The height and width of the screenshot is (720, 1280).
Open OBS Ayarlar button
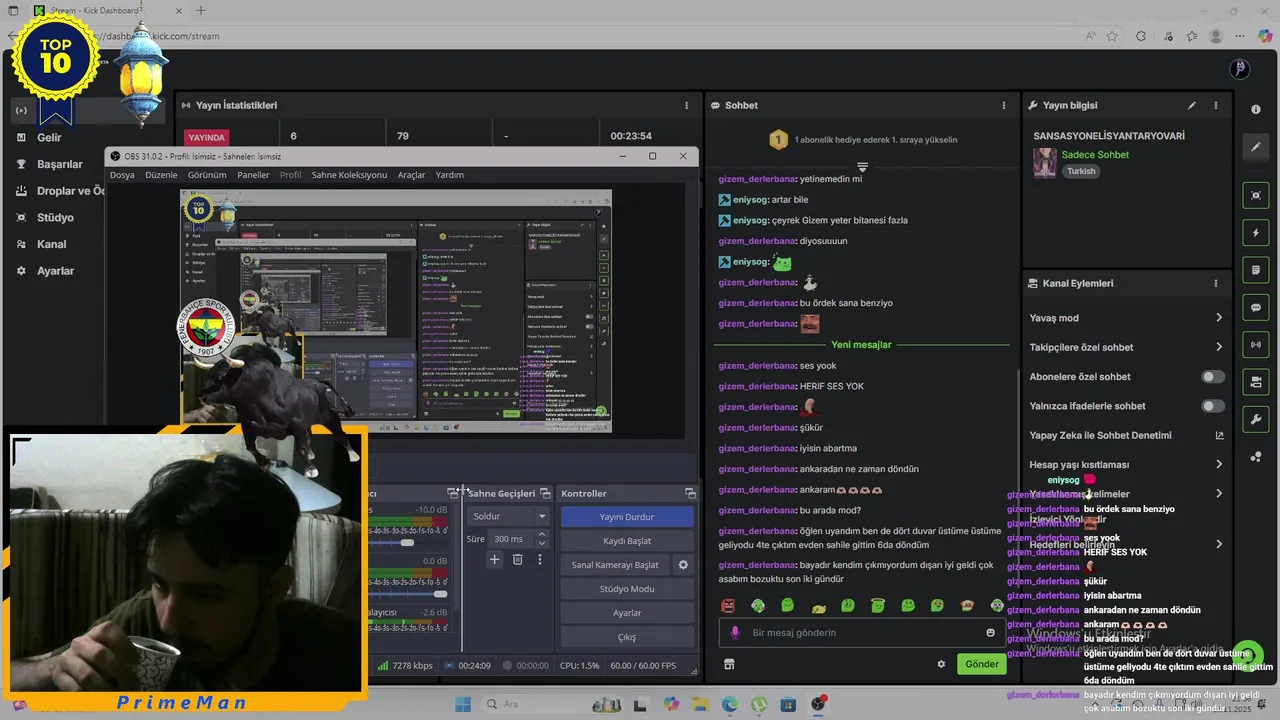tap(627, 613)
